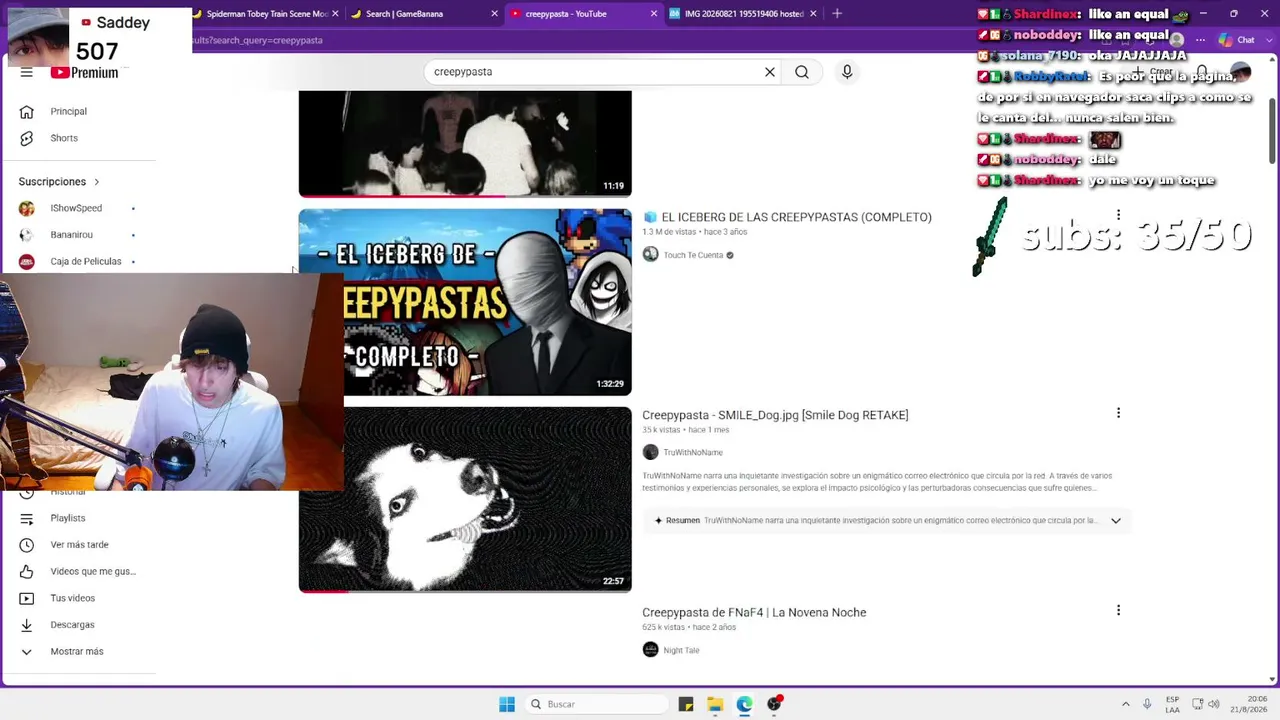Image resolution: width=1280 pixels, height=720 pixels.
Task: Close the creepypasta - YouTube tab
Action: pyautogui.click(x=654, y=14)
